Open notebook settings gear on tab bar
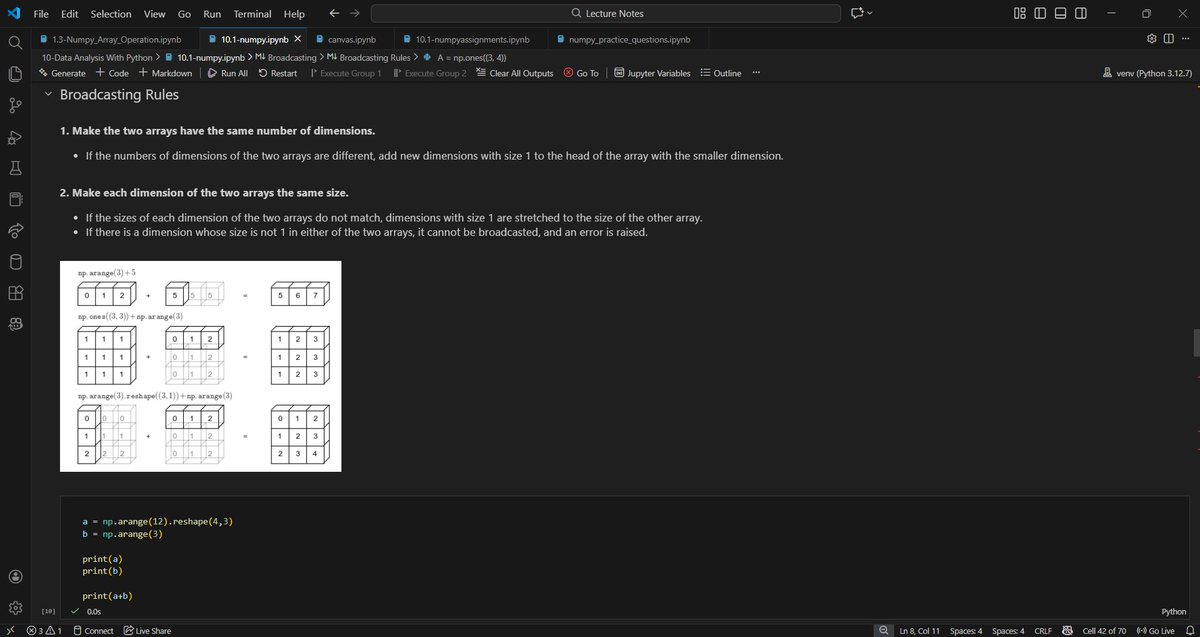 tap(1150, 36)
